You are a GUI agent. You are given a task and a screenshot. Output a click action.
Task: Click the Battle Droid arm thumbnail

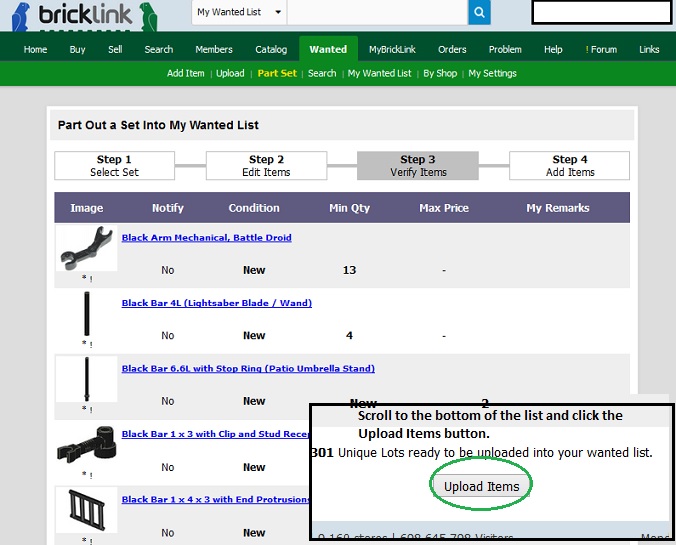pyautogui.click(x=87, y=248)
